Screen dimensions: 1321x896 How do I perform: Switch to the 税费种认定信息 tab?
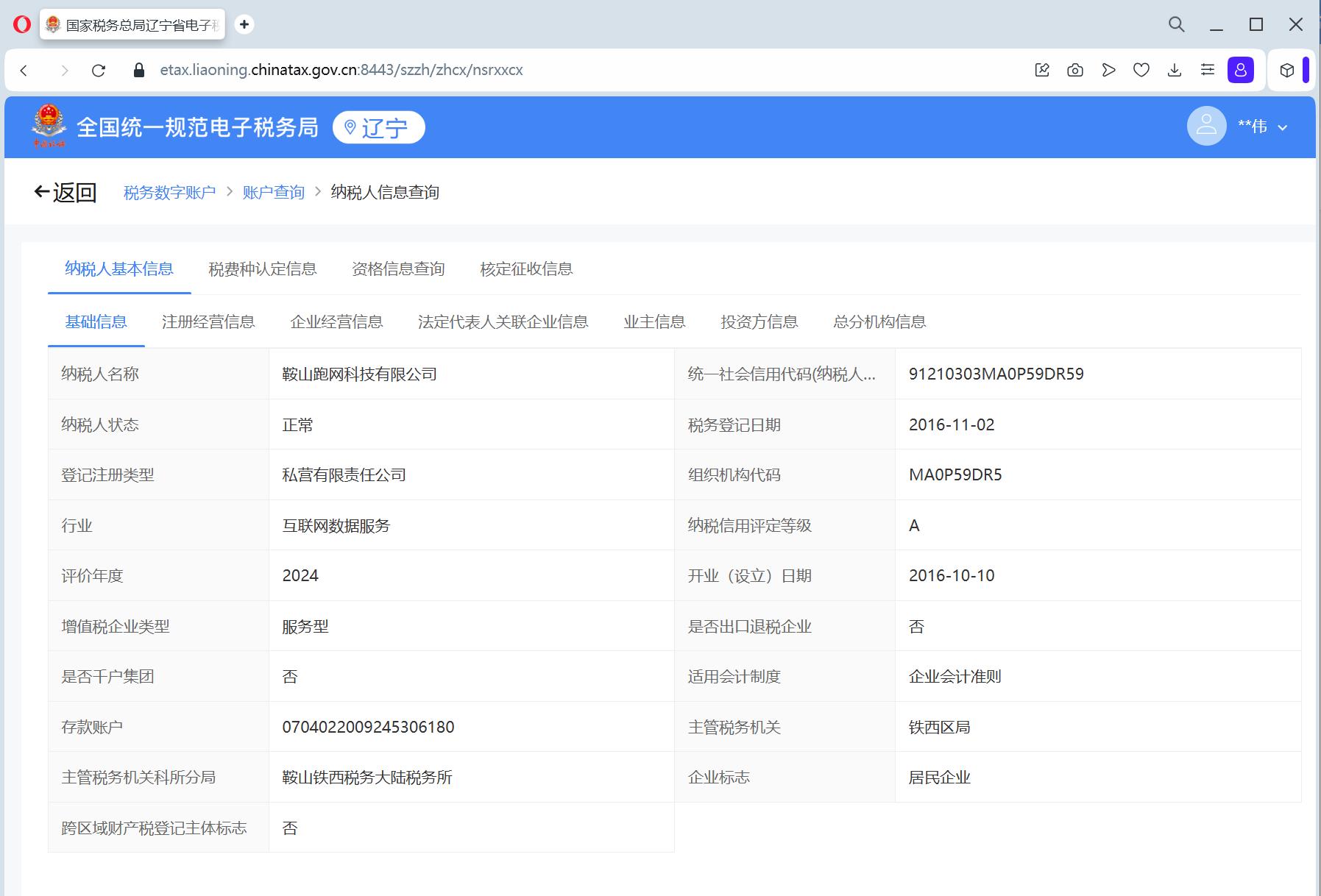[263, 269]
